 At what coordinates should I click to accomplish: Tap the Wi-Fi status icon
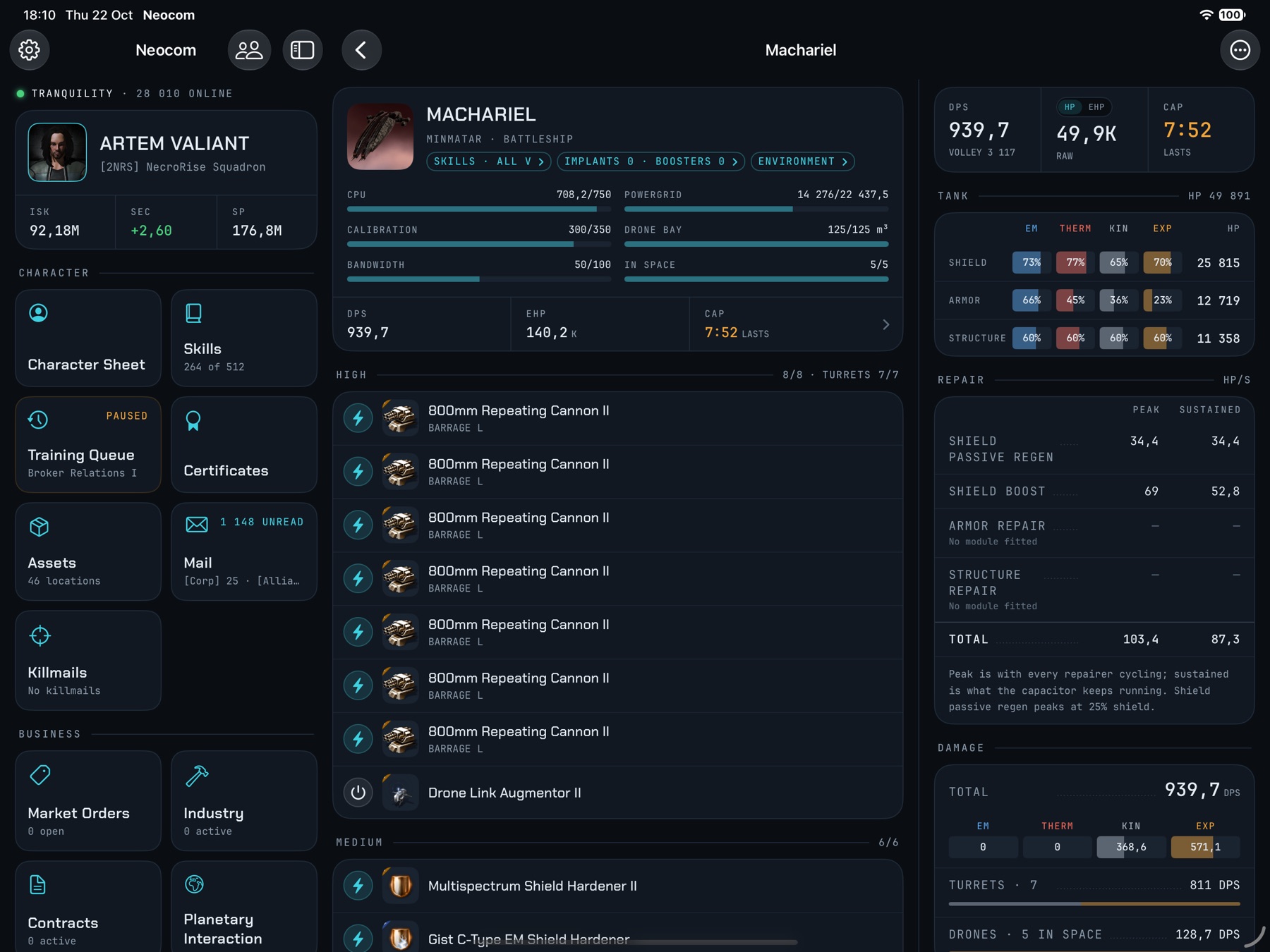pyautogui.click(x=1206, y=15)
